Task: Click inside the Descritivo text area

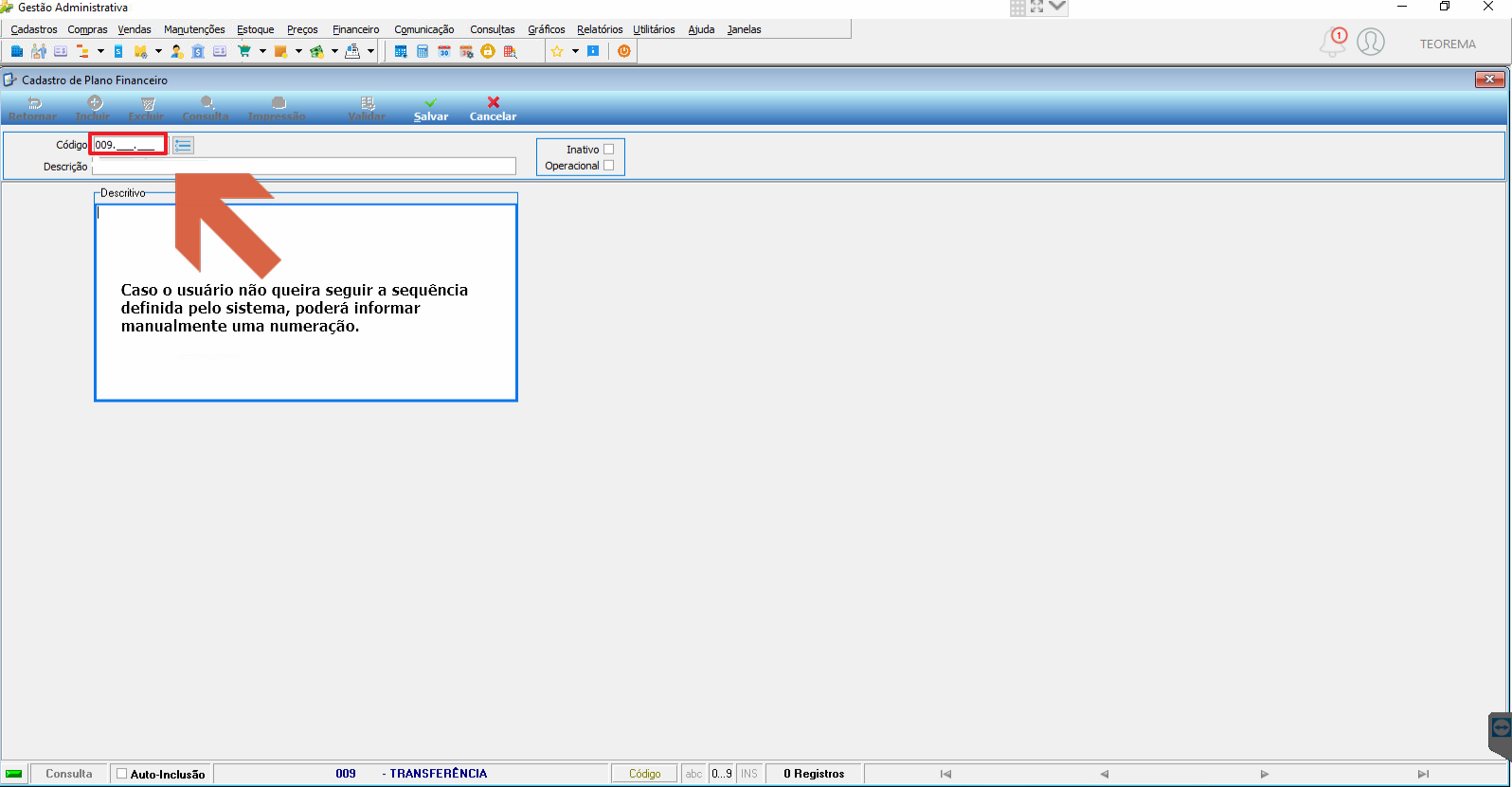Action: 306,303
